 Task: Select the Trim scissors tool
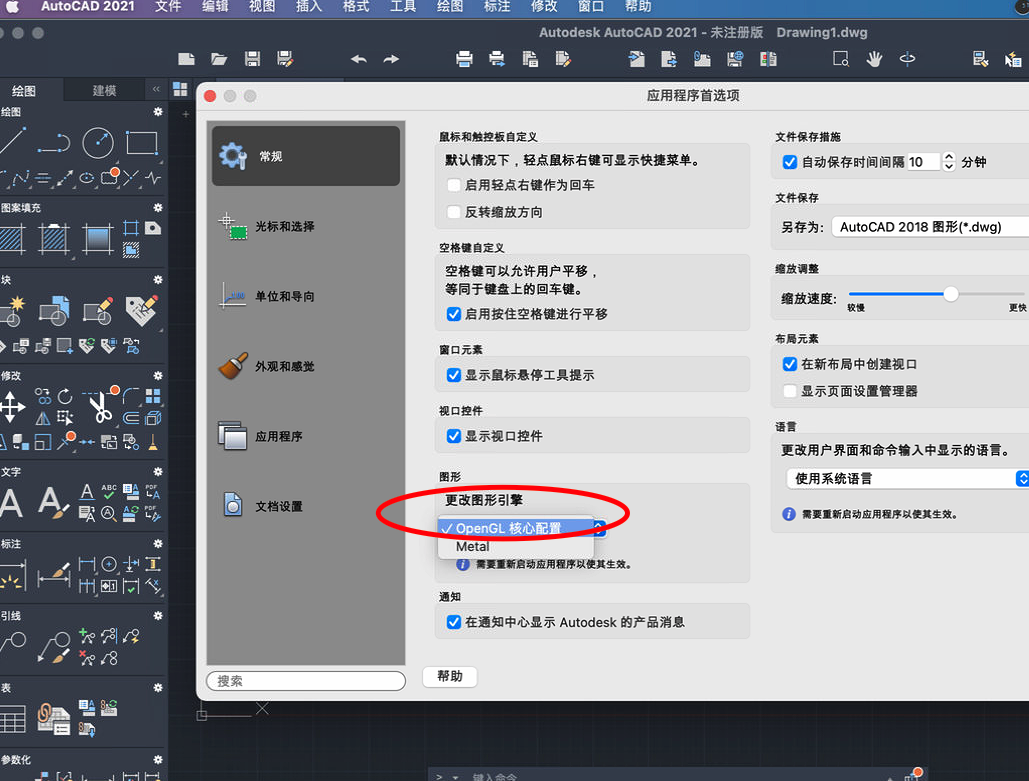100,407
